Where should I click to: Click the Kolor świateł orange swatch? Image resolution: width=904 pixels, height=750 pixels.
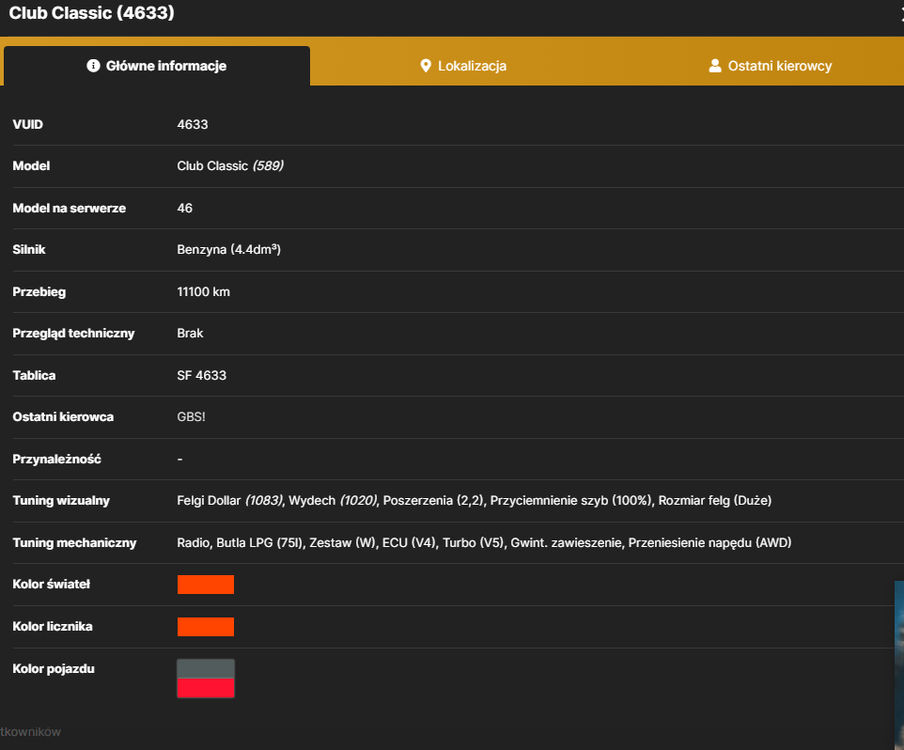[x=205, y=585]
